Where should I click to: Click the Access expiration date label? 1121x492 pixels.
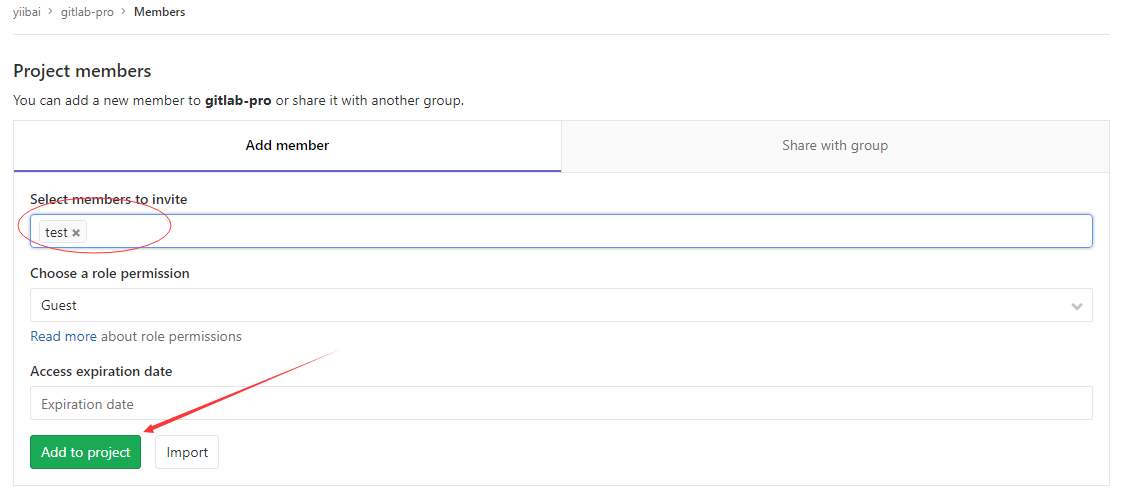[101, 371]
